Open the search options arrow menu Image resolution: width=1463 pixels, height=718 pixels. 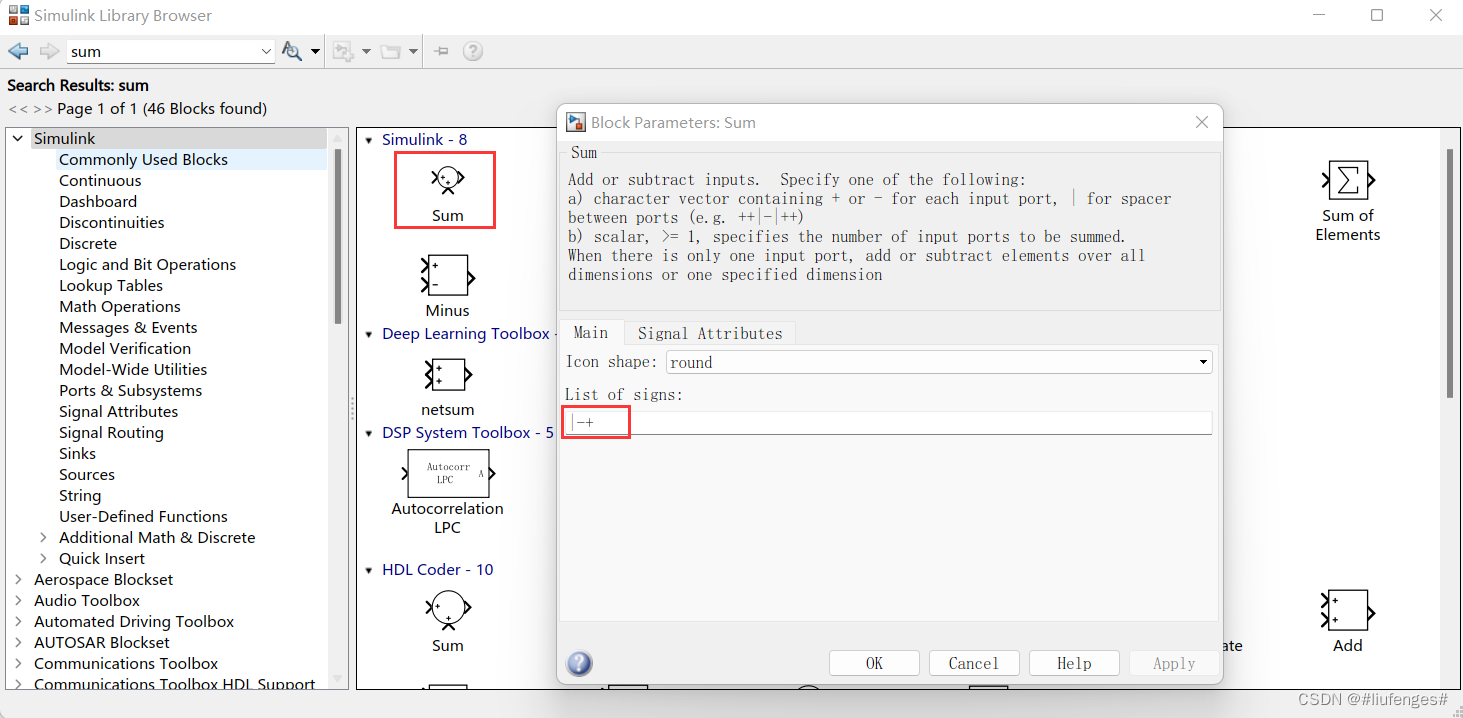316,51
